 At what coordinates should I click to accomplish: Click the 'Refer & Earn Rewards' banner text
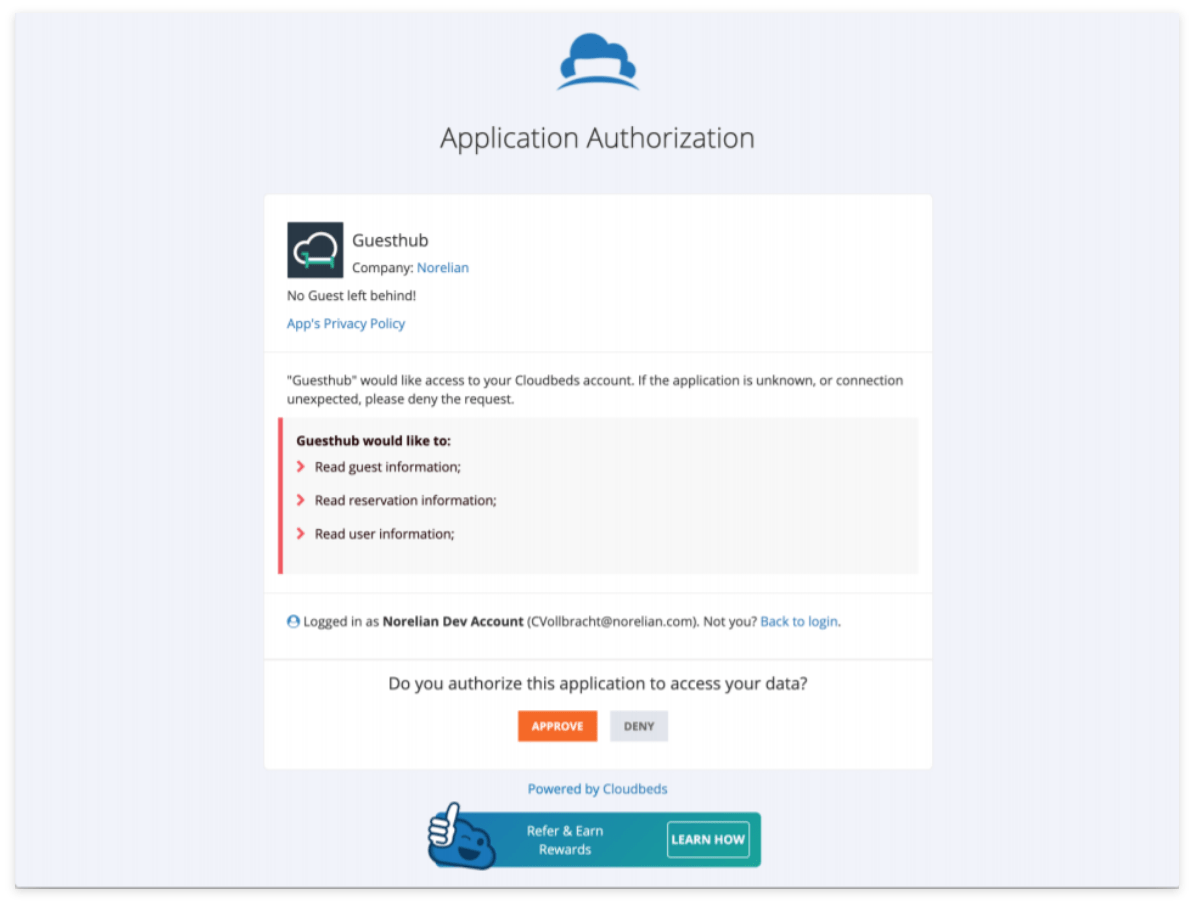click(x=565, y=840)
